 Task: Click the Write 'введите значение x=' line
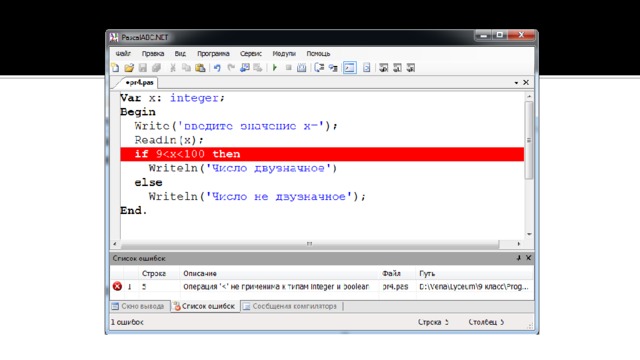(236, 127)
